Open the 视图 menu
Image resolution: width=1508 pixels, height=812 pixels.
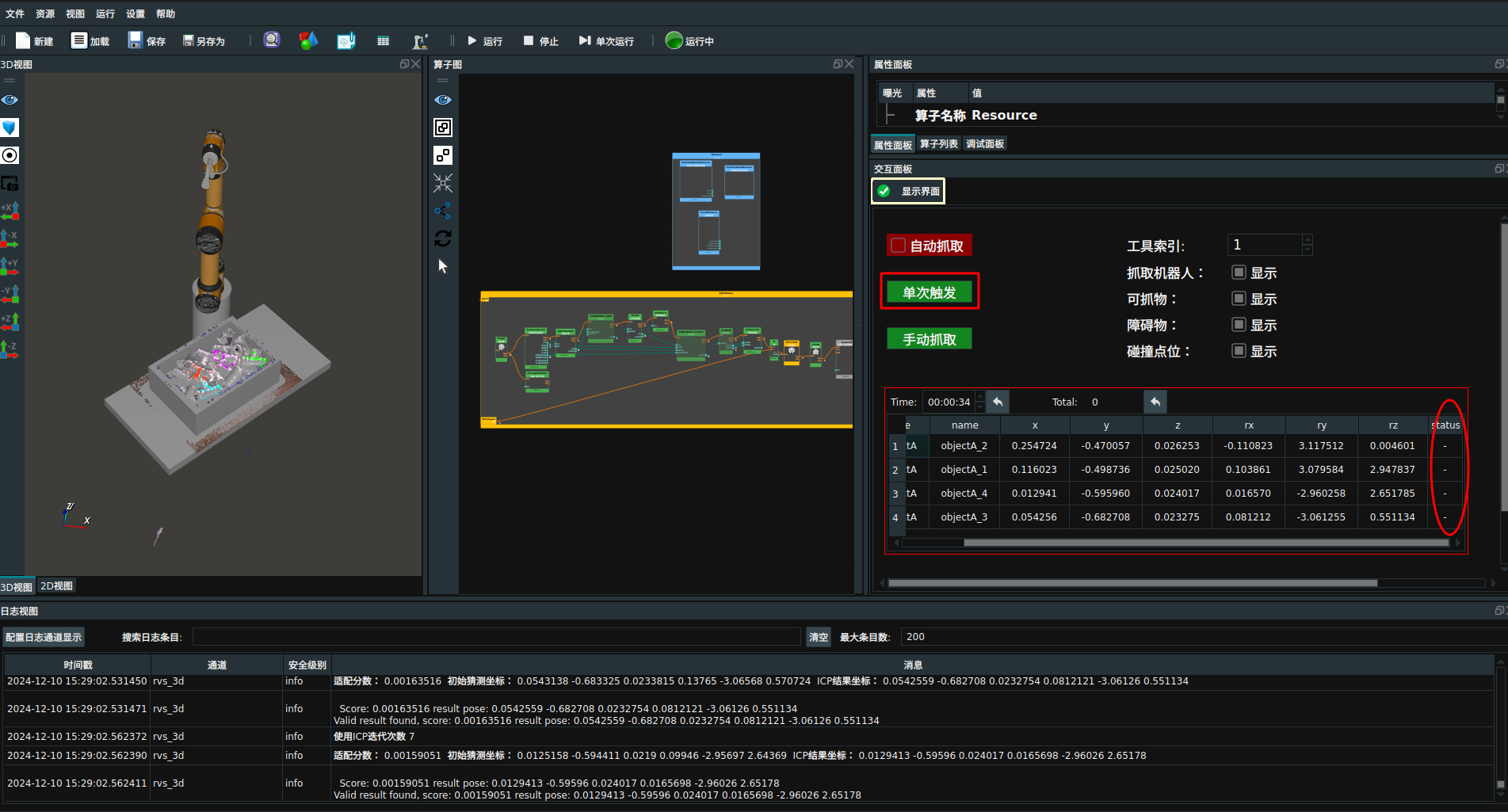coord(75,13)
